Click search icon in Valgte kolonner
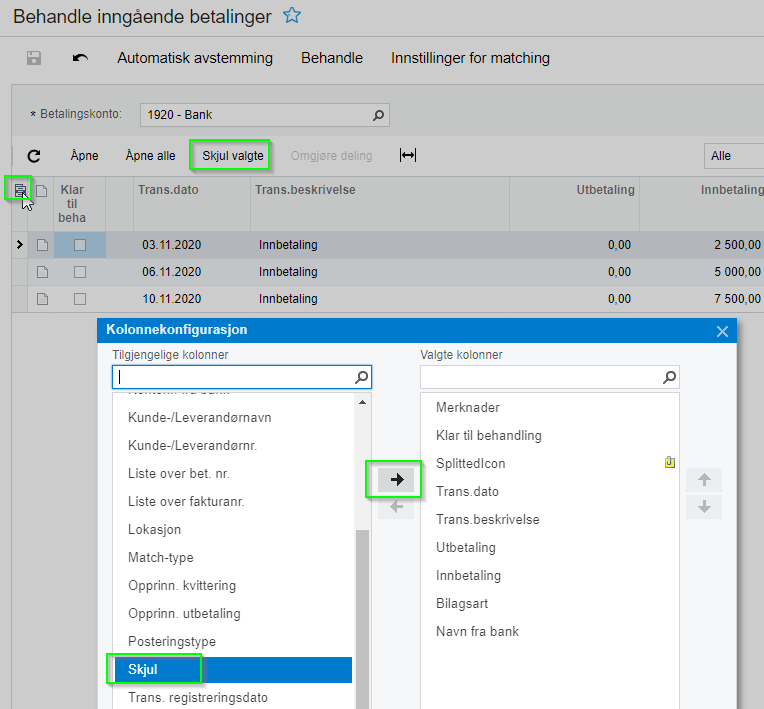Screen dimensions: 764x709 coord(669,377)
